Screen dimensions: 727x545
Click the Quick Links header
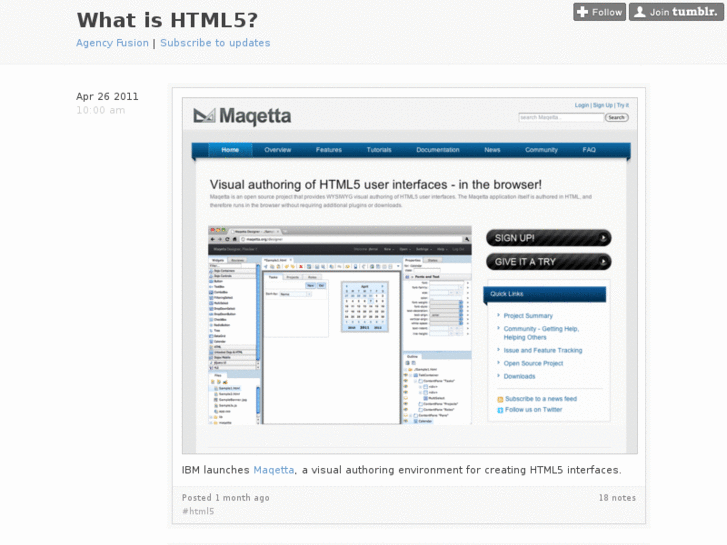point(544,294)
